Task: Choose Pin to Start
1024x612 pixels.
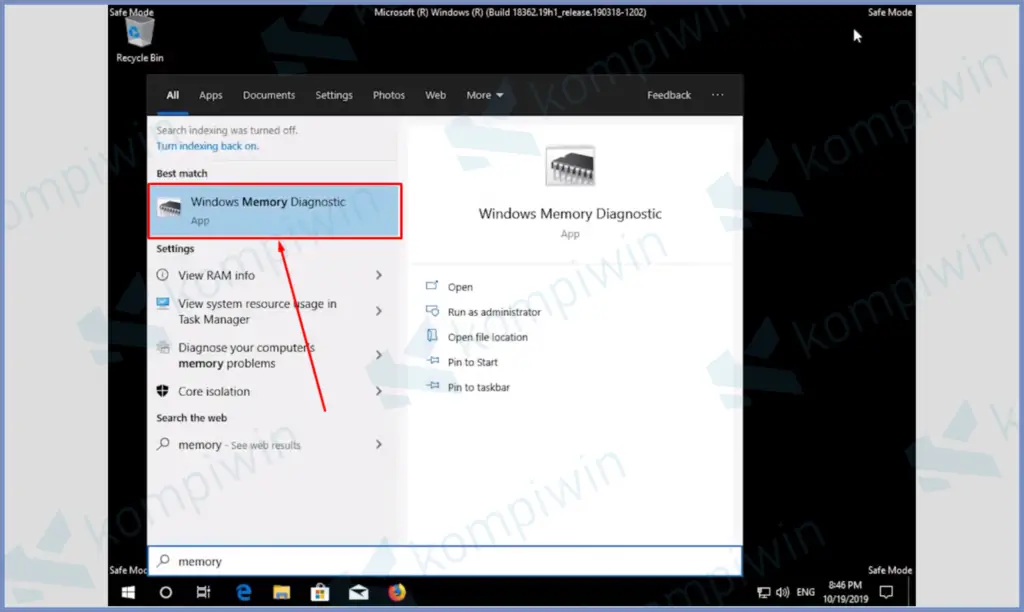Action: (x=472, y=362)
